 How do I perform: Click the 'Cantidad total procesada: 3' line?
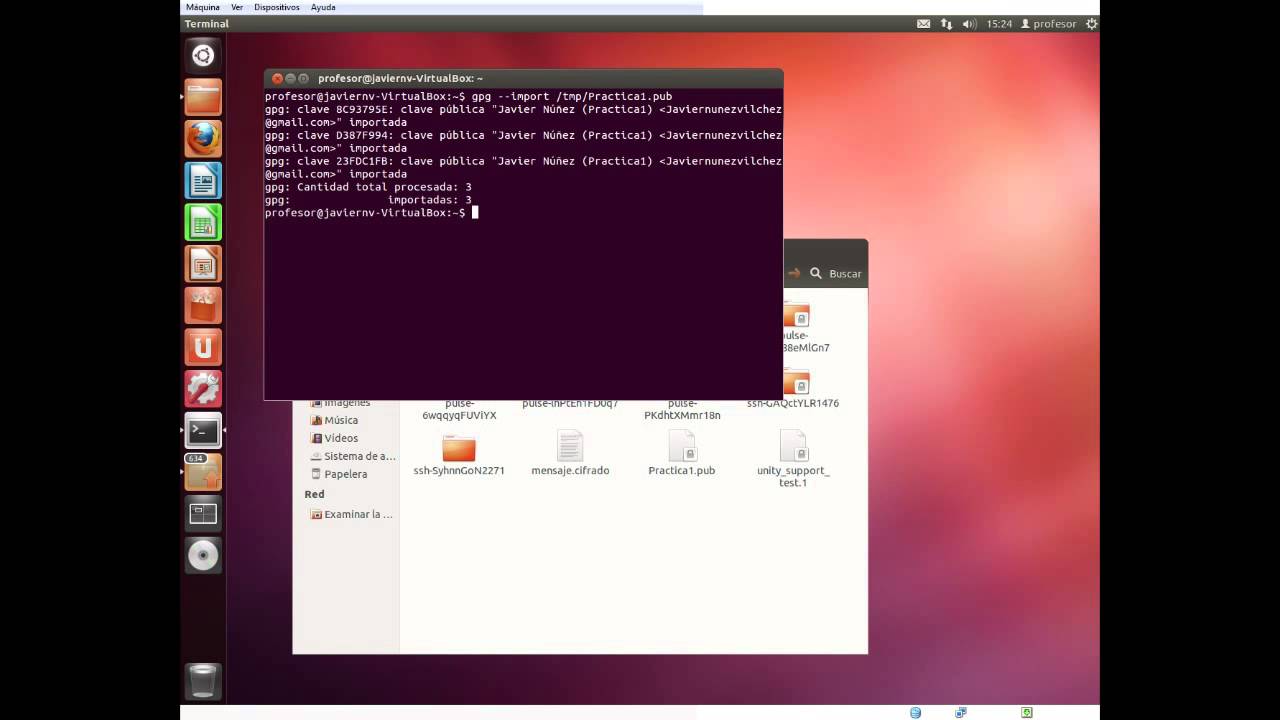point(368,187)
